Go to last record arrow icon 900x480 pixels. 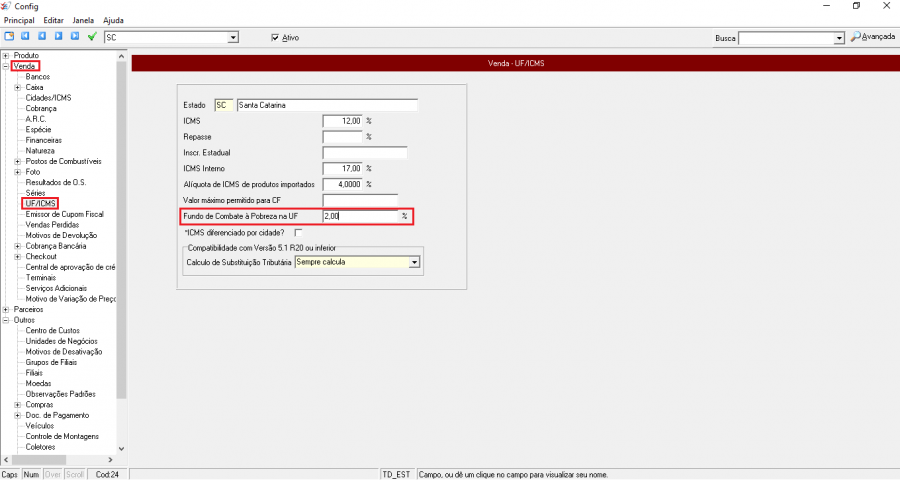(75, 37)
